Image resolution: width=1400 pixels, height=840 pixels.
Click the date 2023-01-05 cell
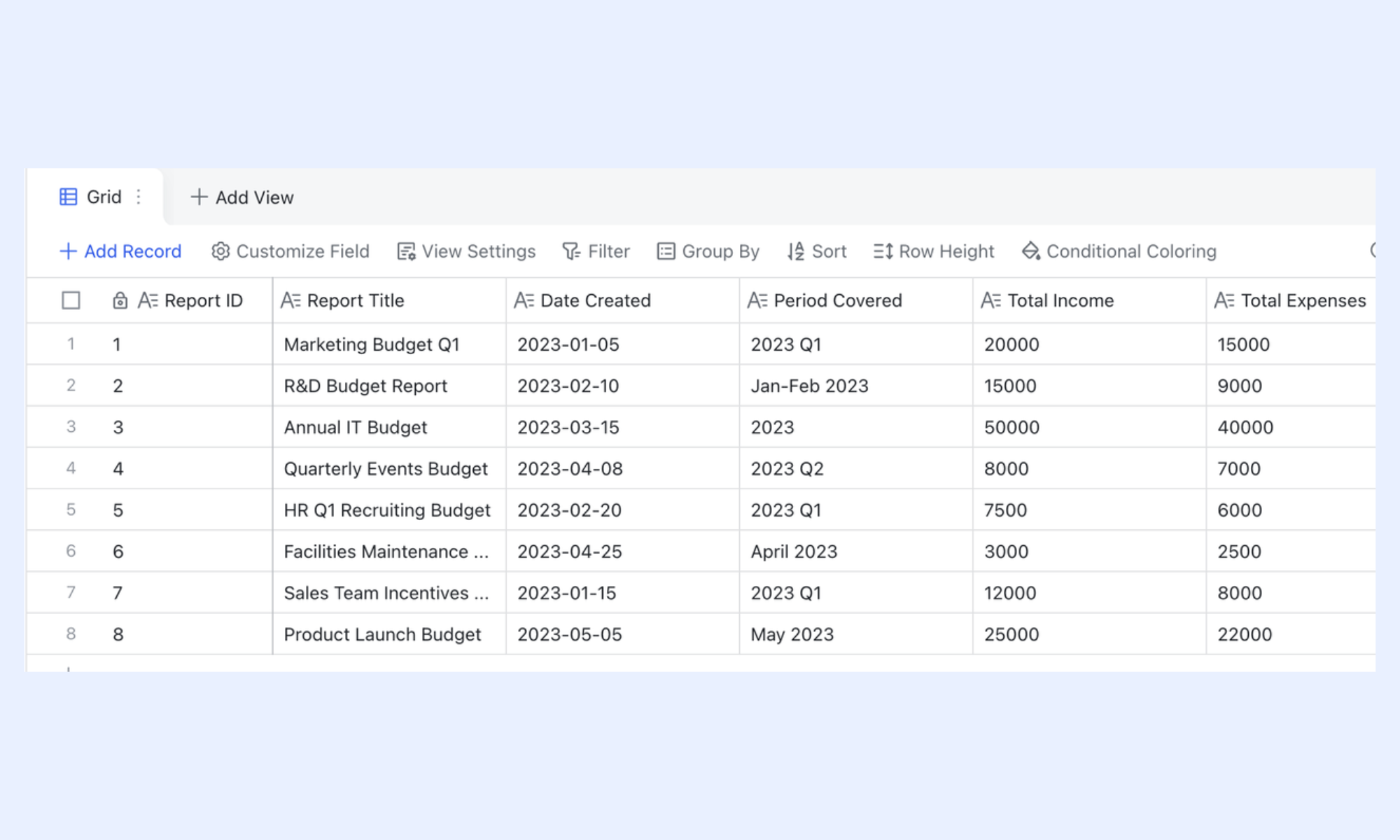622,344
